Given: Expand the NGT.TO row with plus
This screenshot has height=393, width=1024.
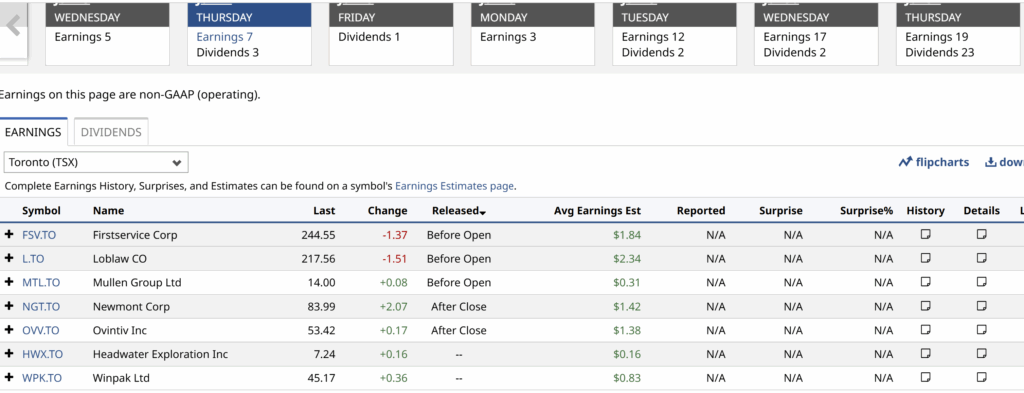Looking at the screenshot, I should tap(9, 306).
